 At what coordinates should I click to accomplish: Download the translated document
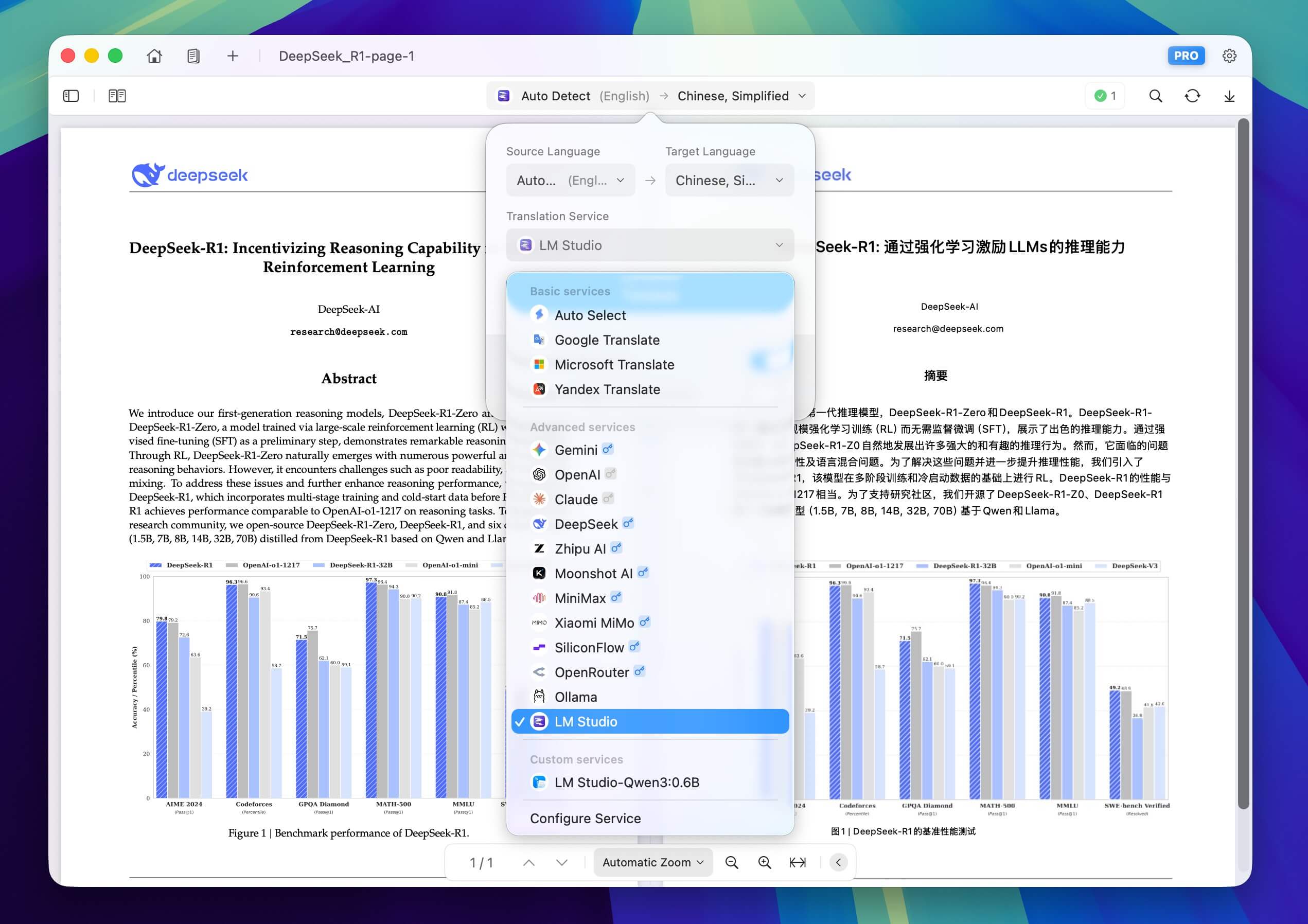click(x=1229, y=96)
